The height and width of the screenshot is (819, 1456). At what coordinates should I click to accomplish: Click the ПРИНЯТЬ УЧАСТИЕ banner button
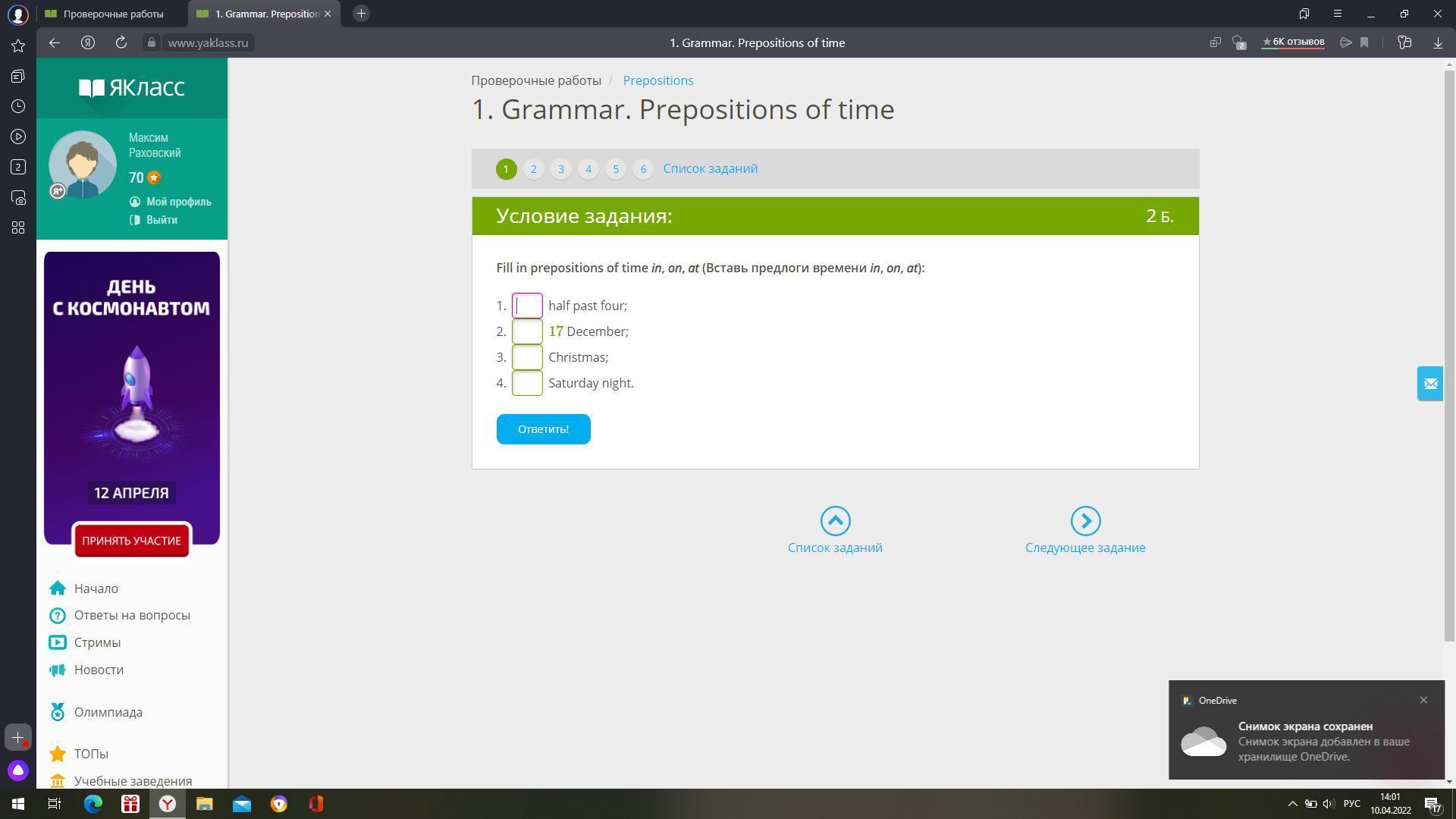click(131, 541)
